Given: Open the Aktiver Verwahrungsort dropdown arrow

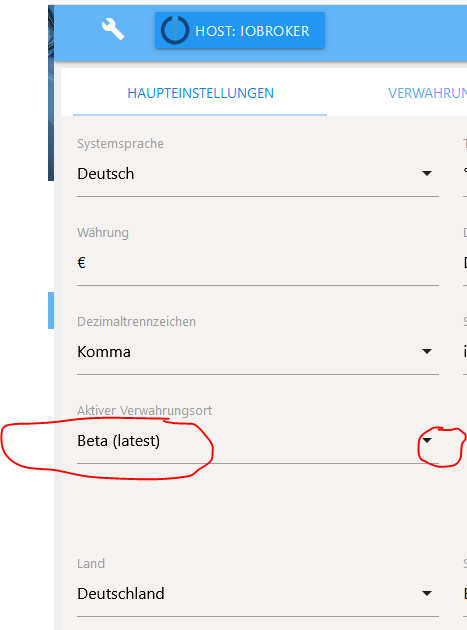Looking at the screenshot, I should [x=427, y=440].
